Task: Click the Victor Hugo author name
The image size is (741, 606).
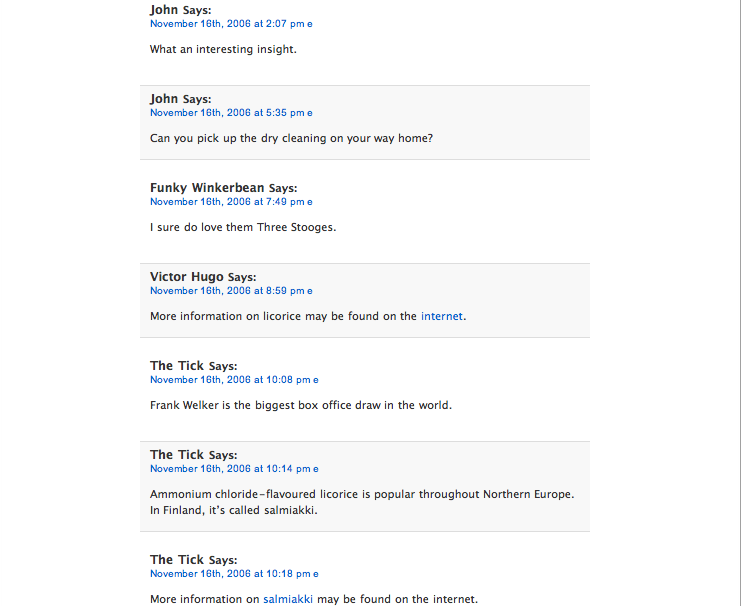Action: pos(187,277)
